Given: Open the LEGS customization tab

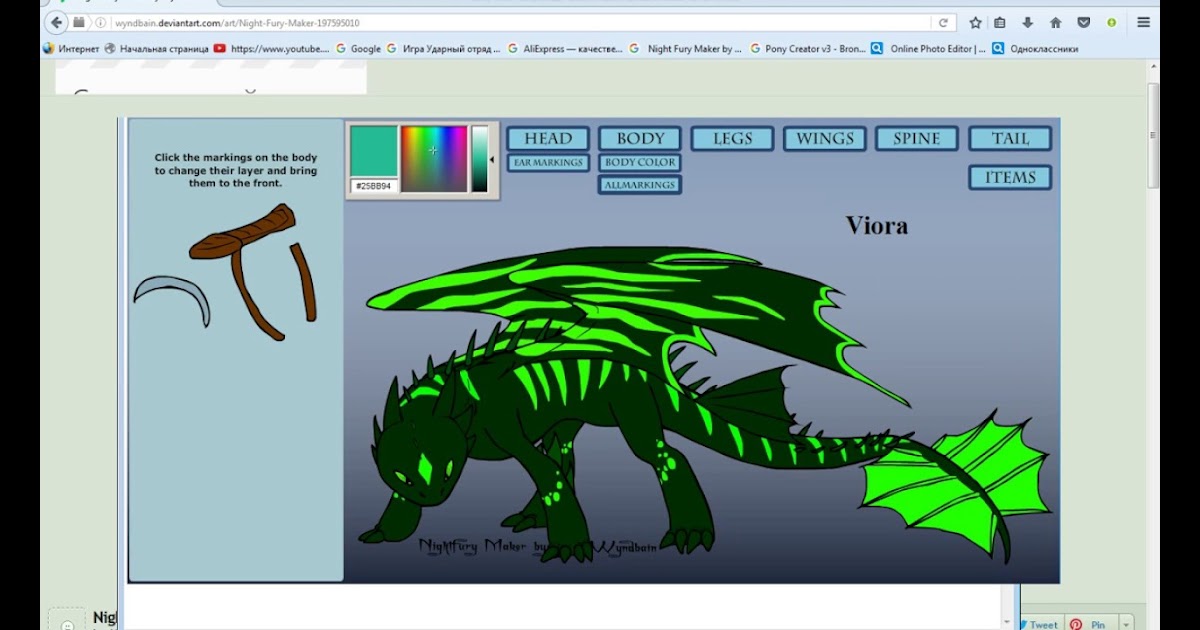Looking at the screenshot, I should 732,139.
